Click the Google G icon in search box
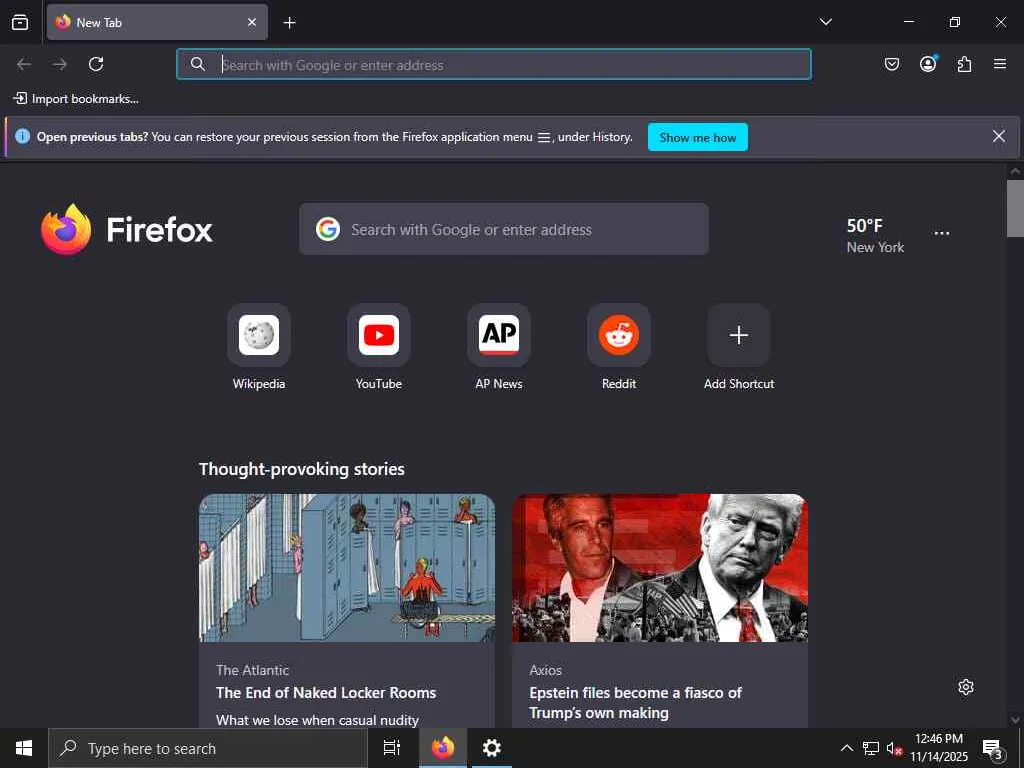 328,229
